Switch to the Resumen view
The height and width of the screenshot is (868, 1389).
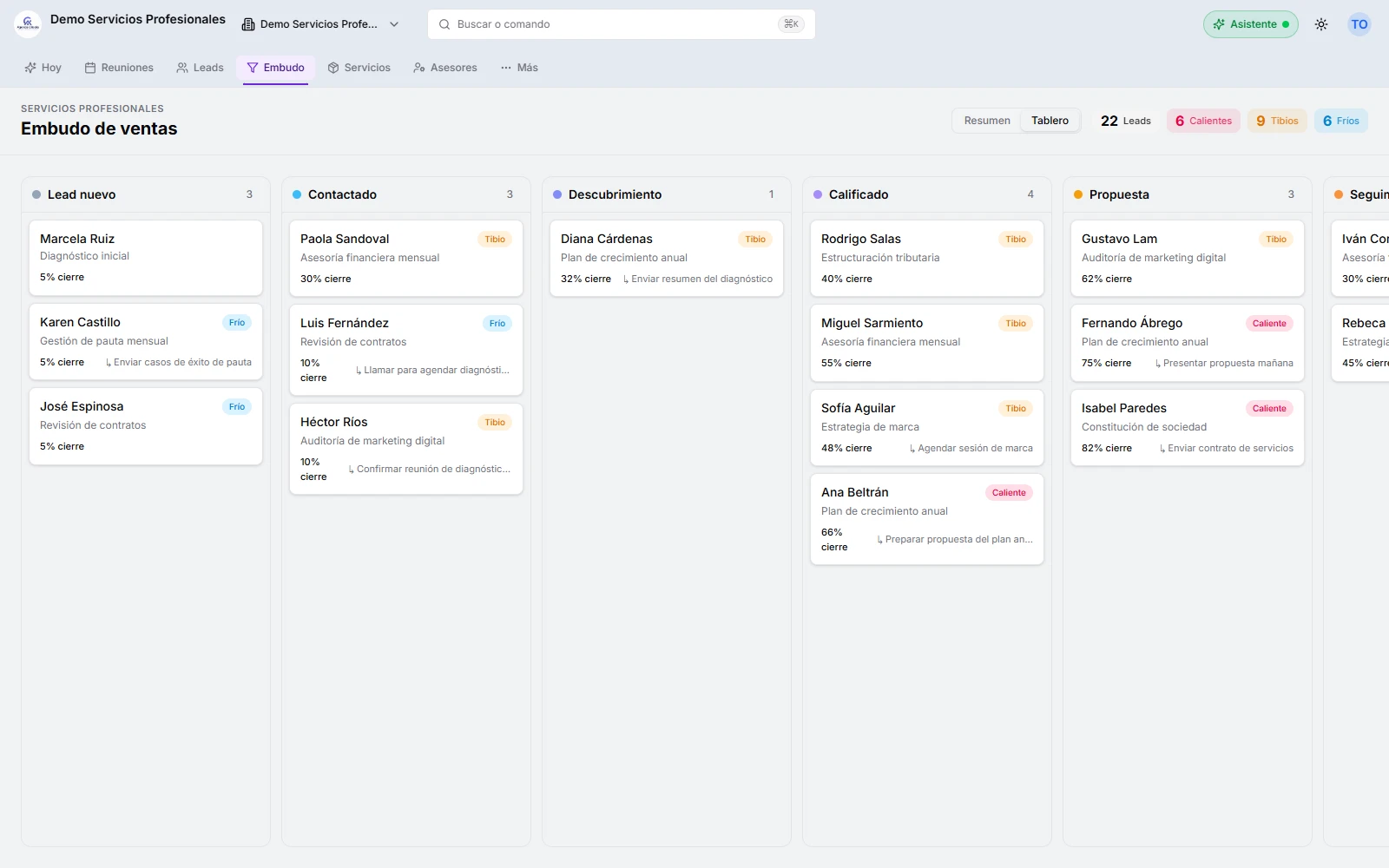(x=987, y=121)
